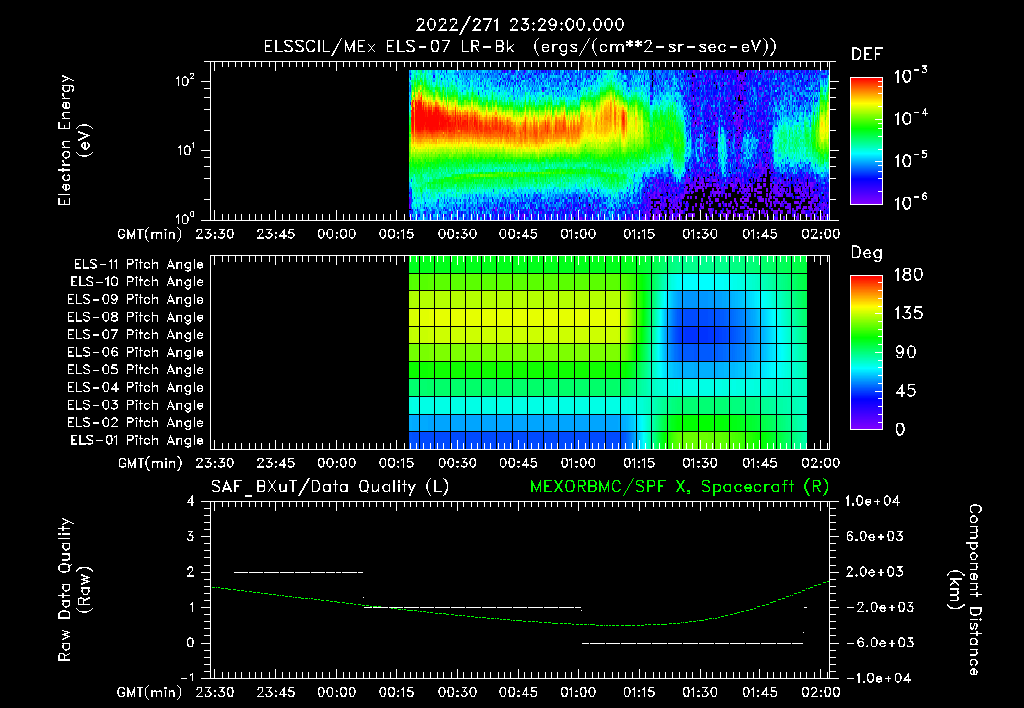Click the 90 tick on the Deg color bar
This screenshot has height=708, width=1024.
point(906,353)
